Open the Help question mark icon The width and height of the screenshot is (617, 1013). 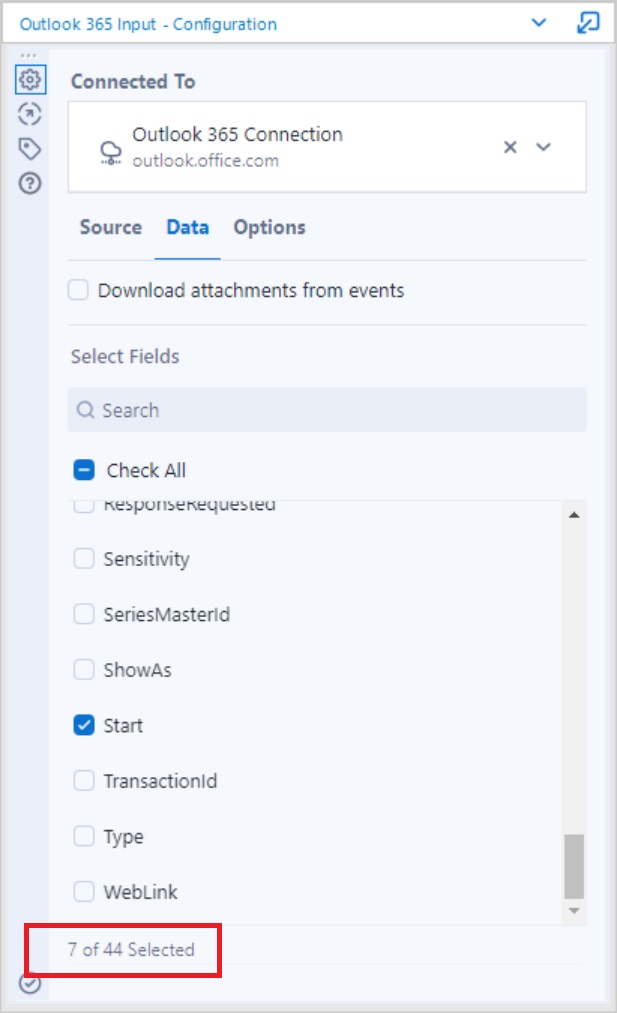pyautogui.click(x=30, y=183)
